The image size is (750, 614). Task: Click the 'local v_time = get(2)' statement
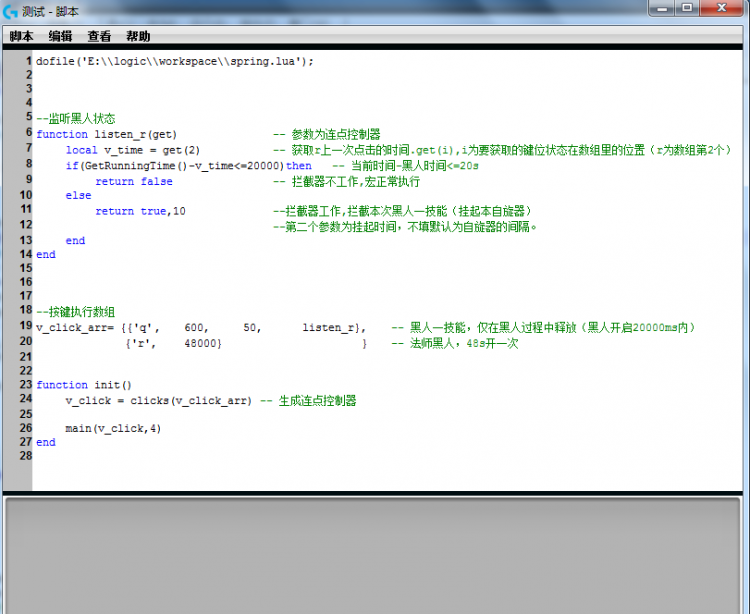pyautogui.click(x=132, y=150)
